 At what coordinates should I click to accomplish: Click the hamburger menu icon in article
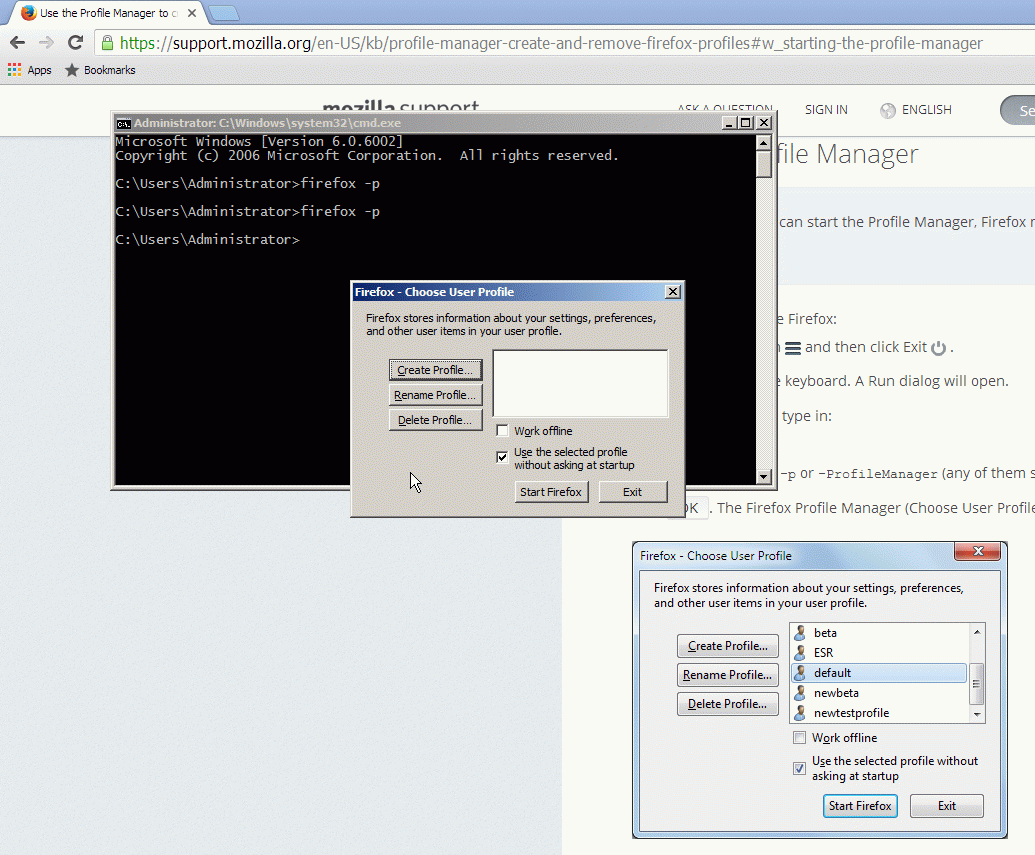click(793, 348)
